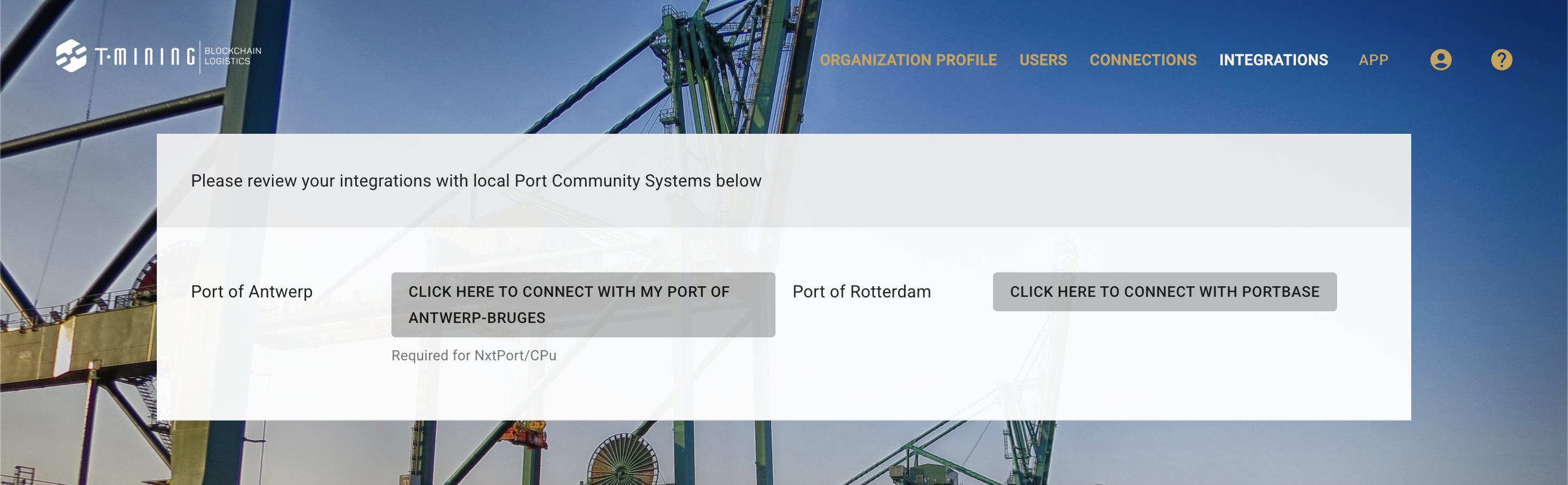1568x485 pixels.
Task: Click the T-Mining logo
Action: [158, 56]
